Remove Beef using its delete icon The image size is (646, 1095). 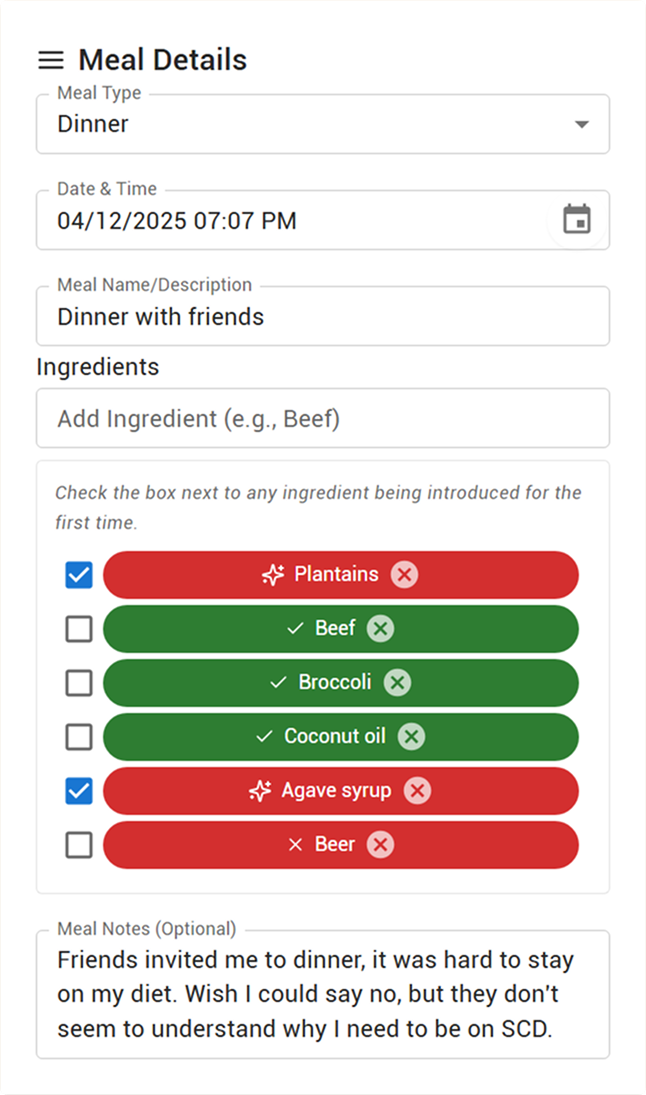tap(381, 629)
